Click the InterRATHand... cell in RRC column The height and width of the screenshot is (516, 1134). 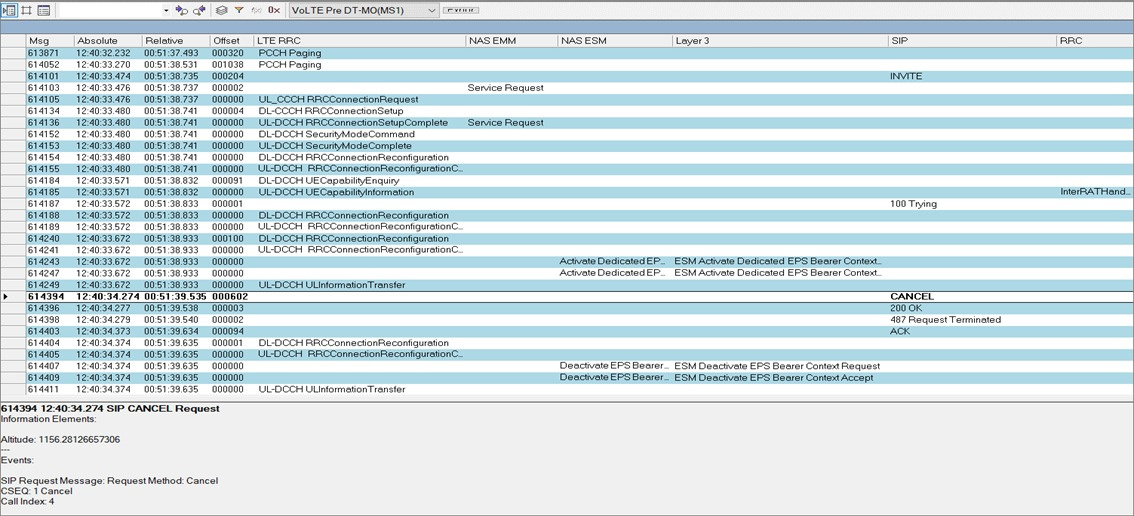click(x=1095, y=192)
